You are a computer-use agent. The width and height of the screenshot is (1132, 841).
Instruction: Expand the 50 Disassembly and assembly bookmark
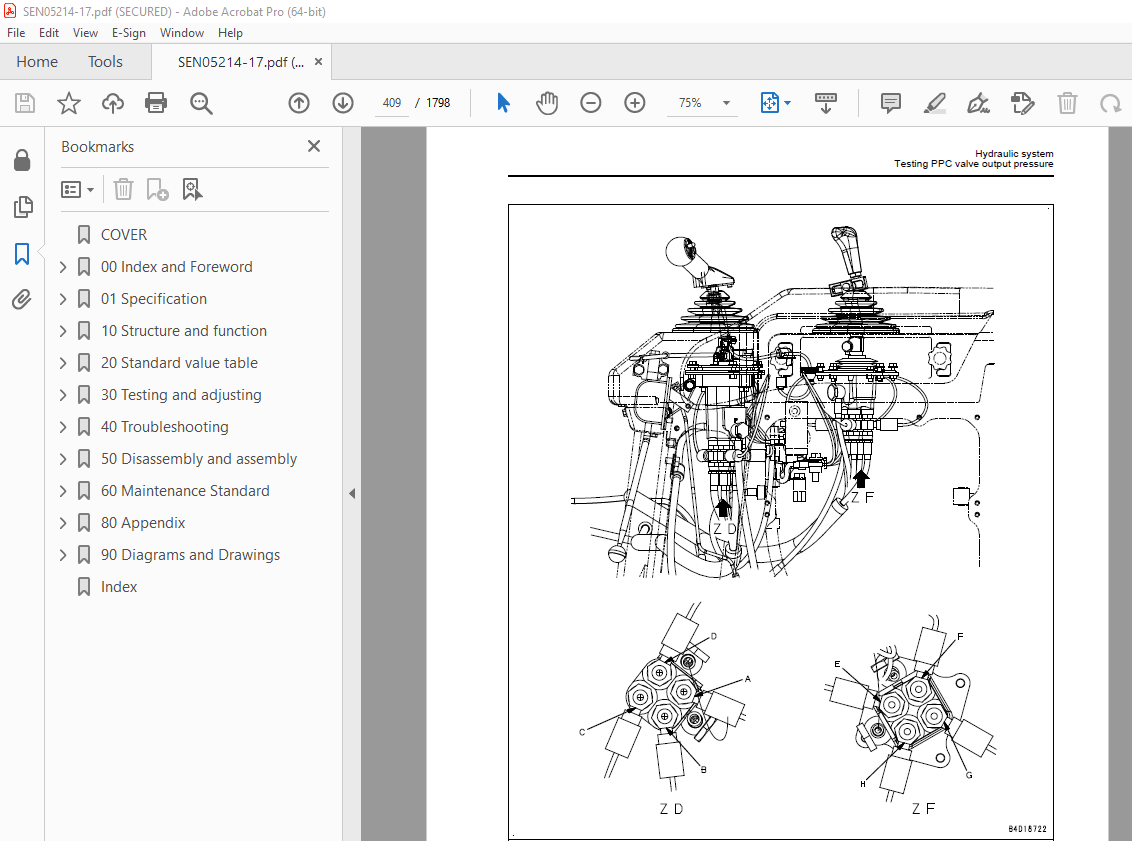pyautogui.click(x=63, y=459)
